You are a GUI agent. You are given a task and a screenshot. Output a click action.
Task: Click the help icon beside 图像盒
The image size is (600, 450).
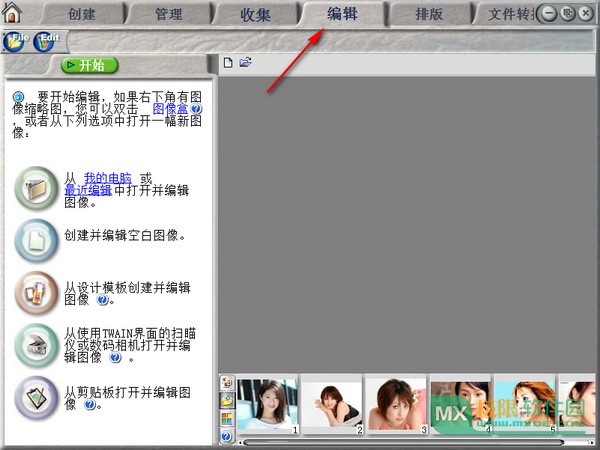click(x=196, y=109)
